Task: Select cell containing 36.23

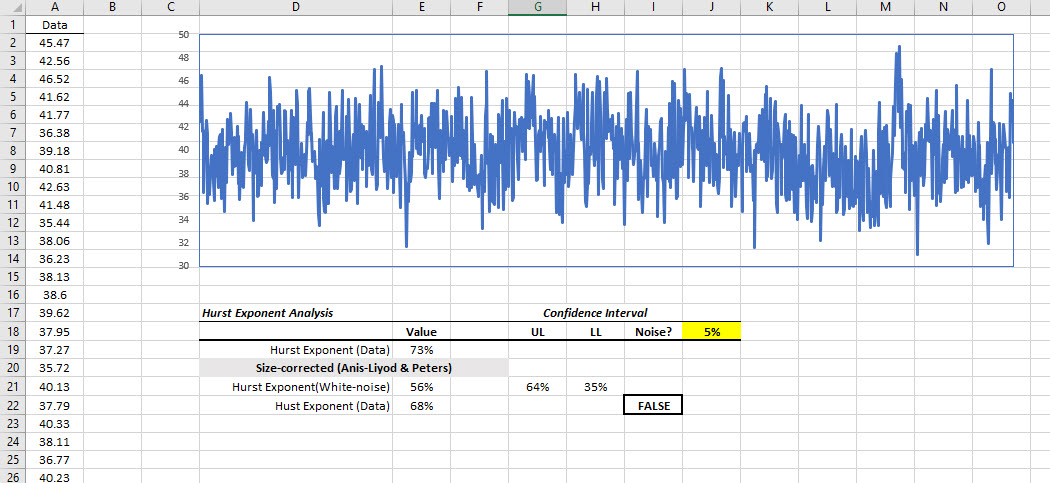Action: click(x=54, y=259)
